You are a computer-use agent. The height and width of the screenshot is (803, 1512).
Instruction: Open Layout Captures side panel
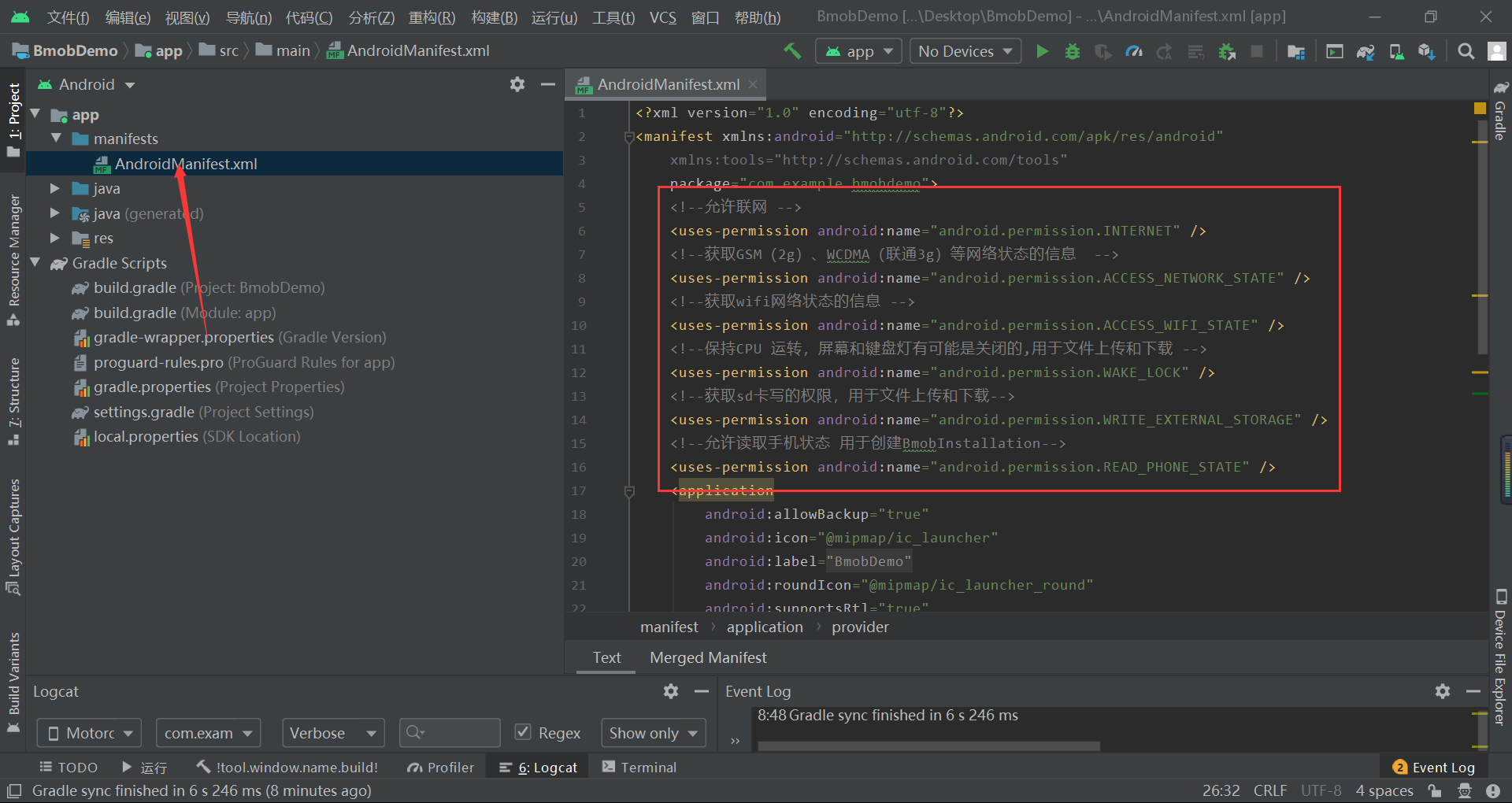click(x=13, y=537)
